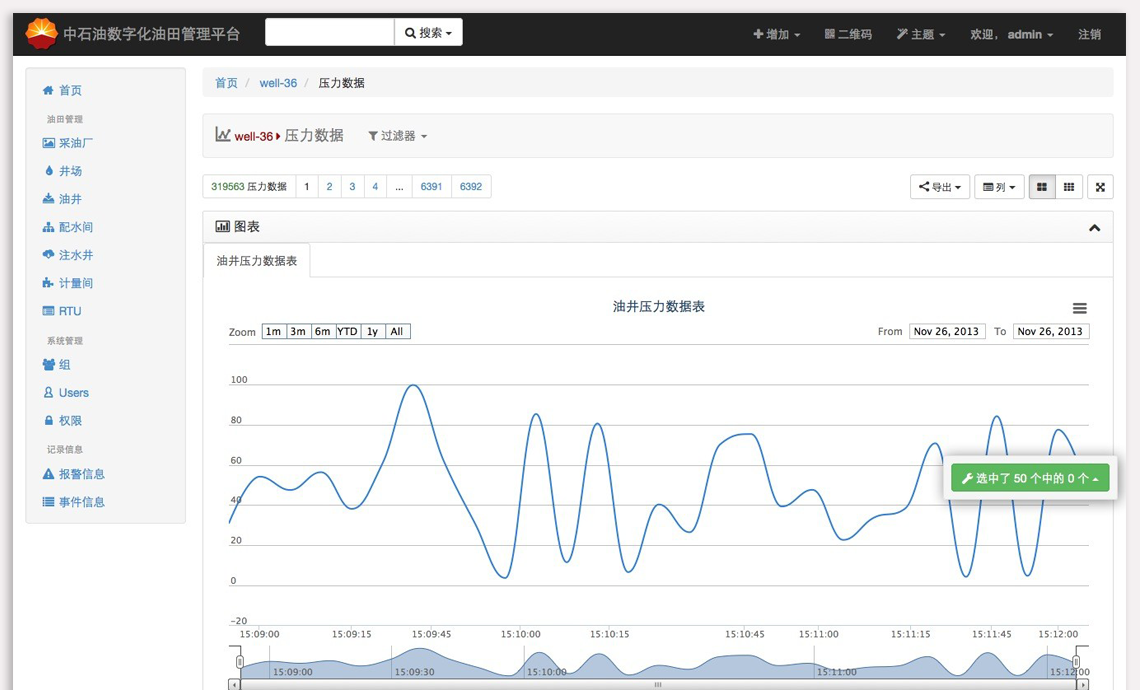Click the 采油厂 picture icon in sidebar

point(48,143)
